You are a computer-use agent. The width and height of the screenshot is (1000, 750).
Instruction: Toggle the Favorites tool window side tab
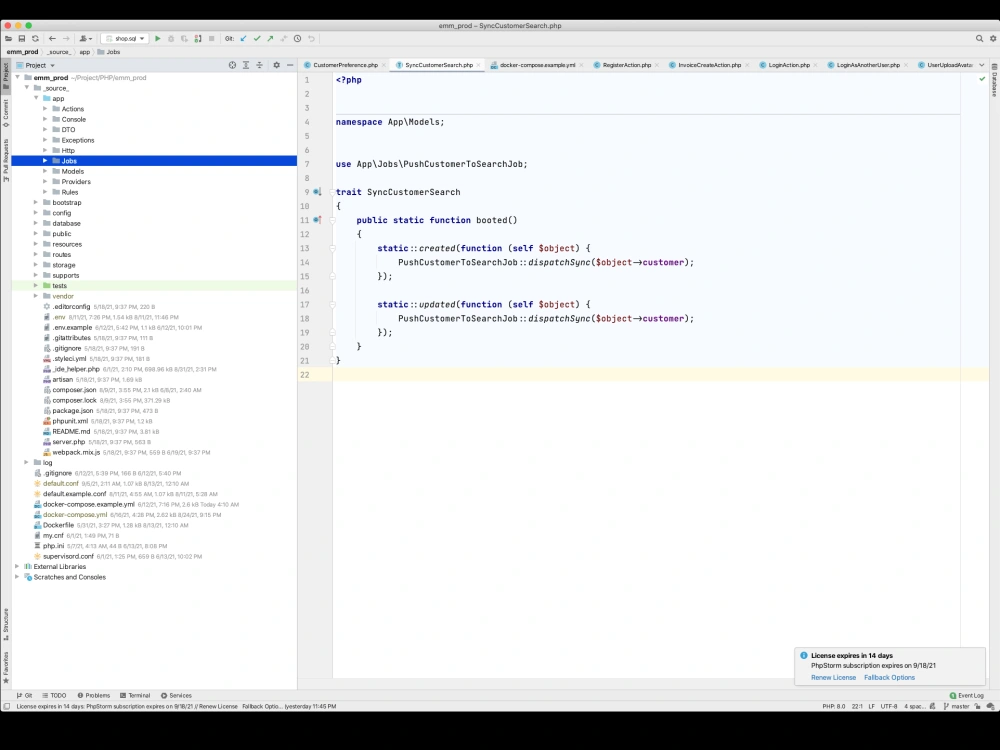(x=6, y=667)
